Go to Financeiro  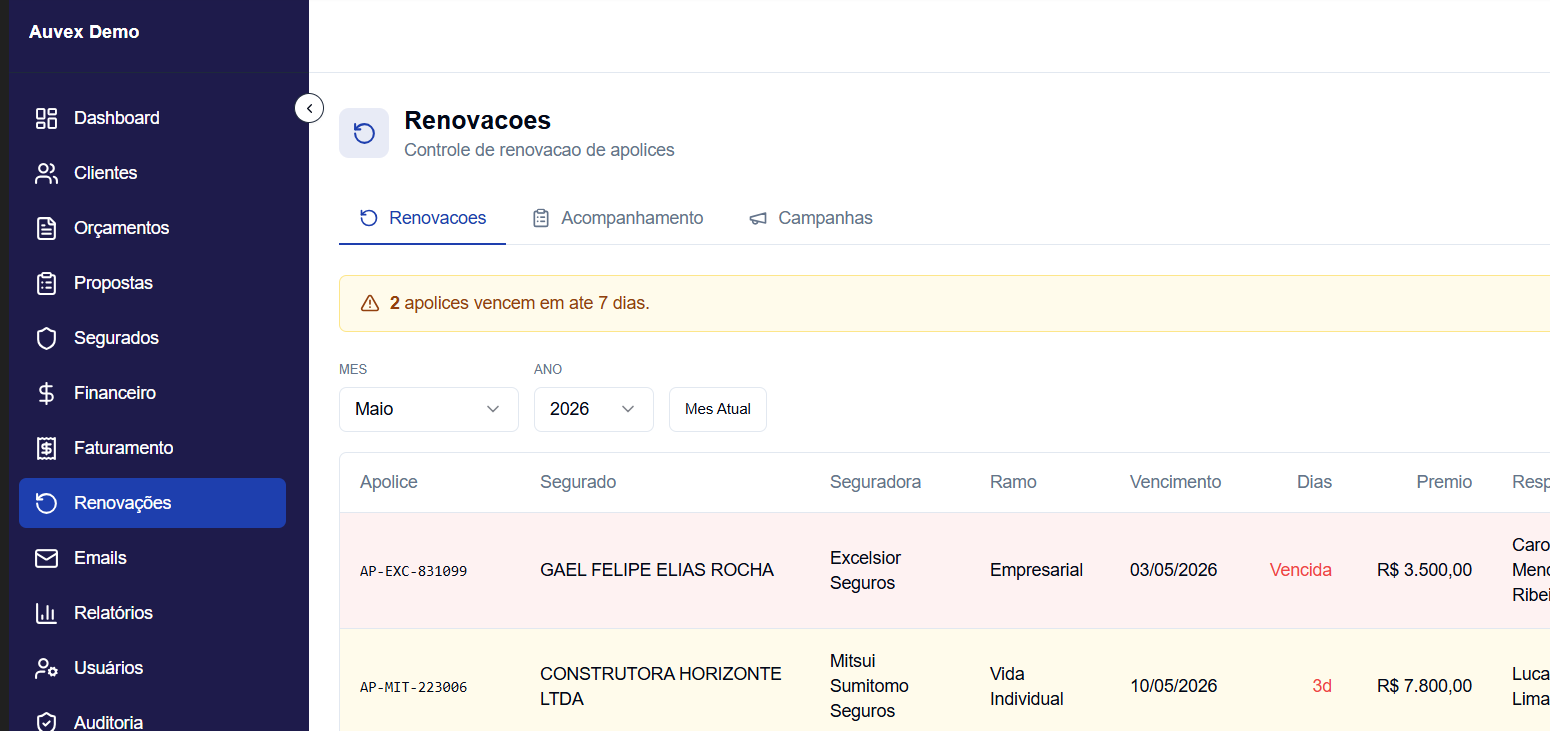[152, 393]
